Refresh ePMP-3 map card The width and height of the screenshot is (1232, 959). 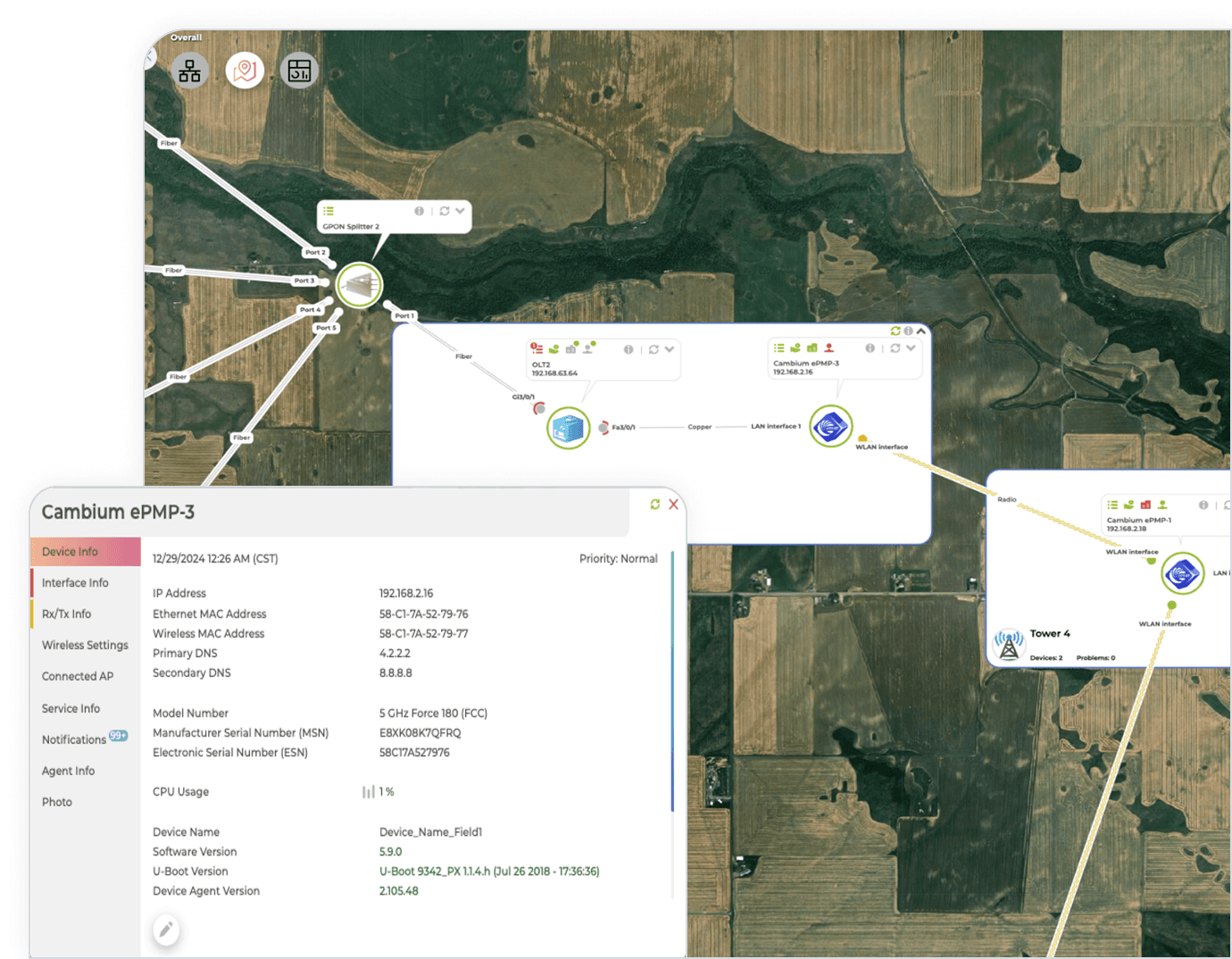tap(895, 348)
